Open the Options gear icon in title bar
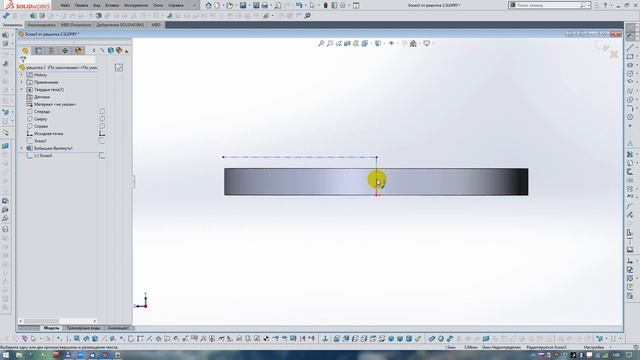This screenshot has height=360, width=640. (x=343, y=5)
